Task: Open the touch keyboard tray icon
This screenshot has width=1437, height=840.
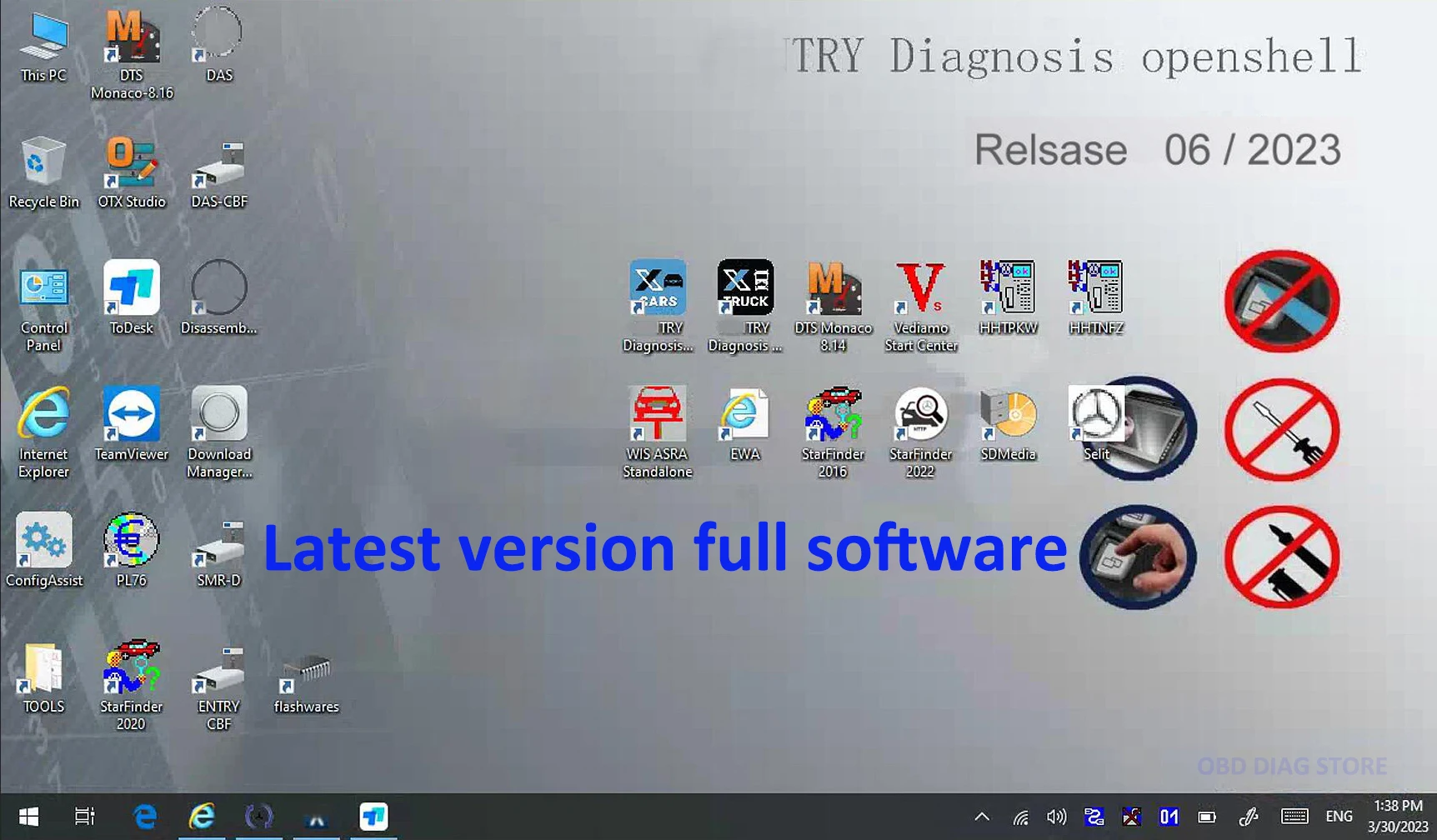Action: point(1294,817)
